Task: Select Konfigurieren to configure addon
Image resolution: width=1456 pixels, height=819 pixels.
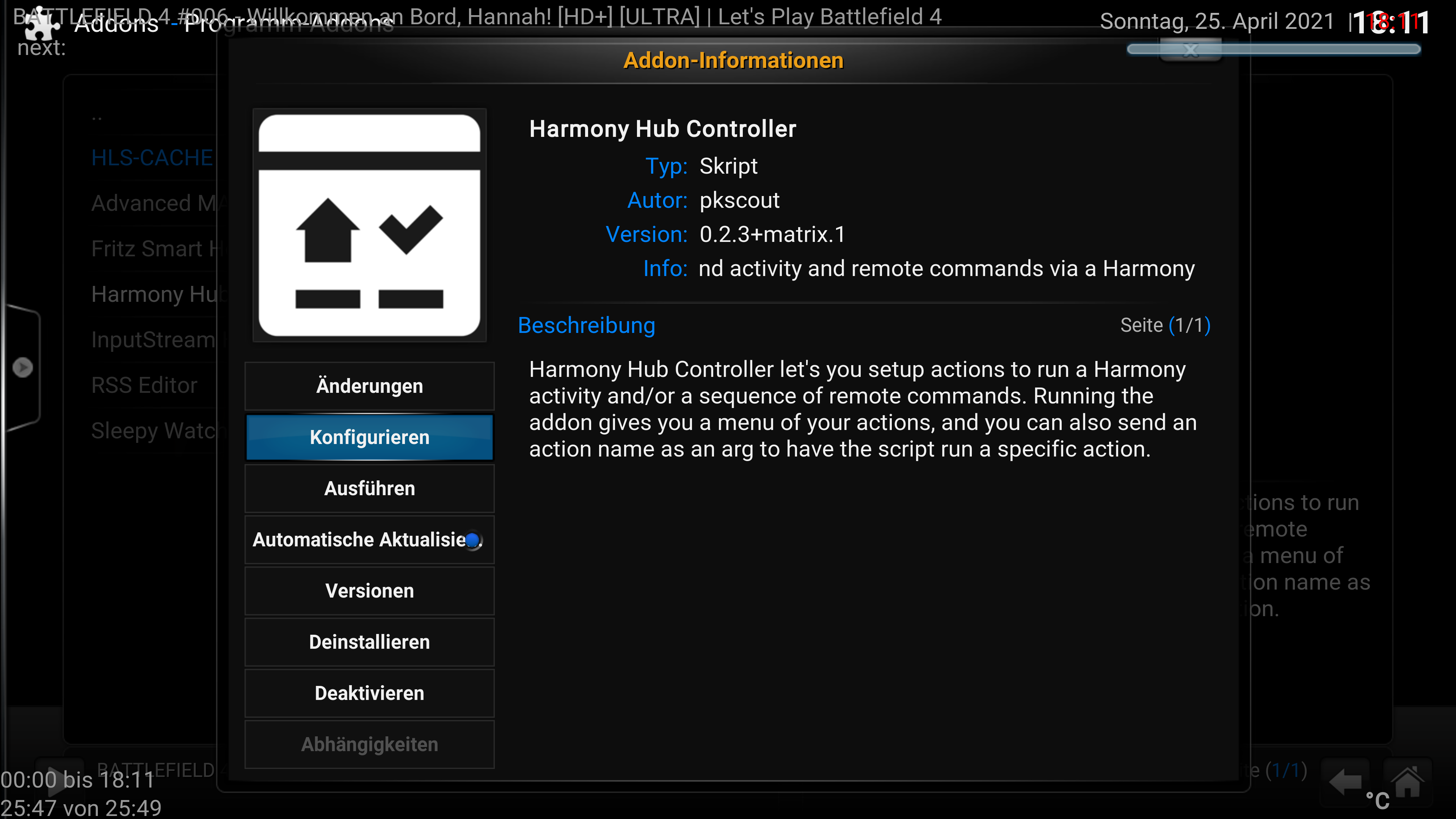Action: (369, 438)
